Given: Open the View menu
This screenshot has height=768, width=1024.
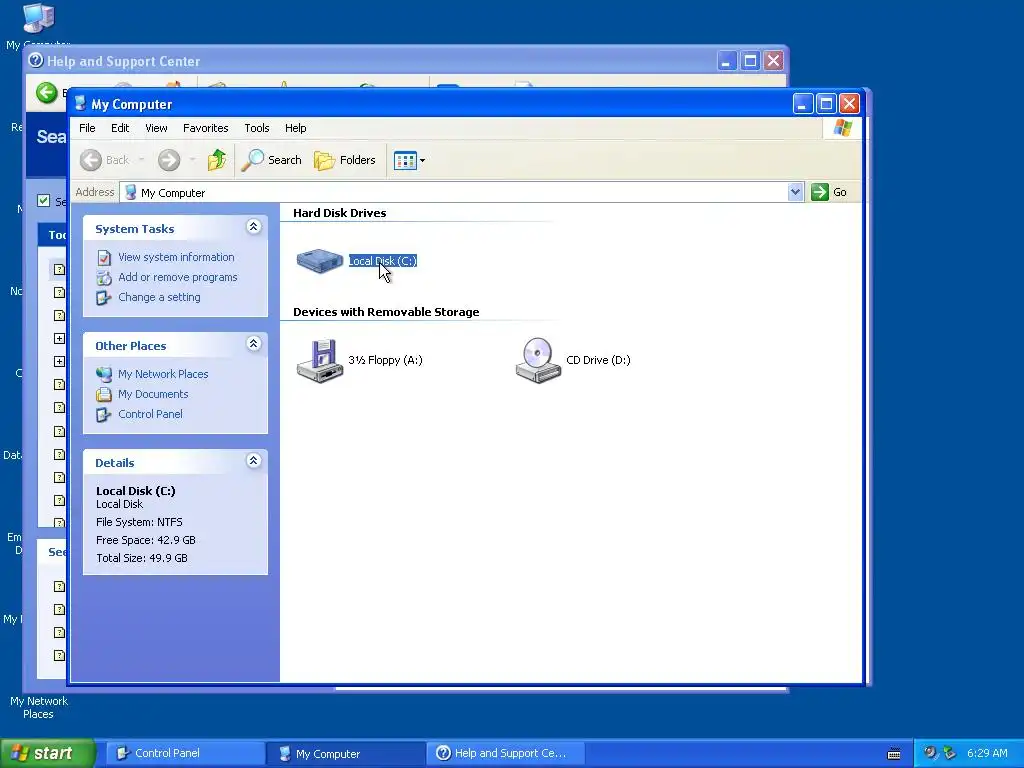Looking at the screenshot, I should pos(156,128).
